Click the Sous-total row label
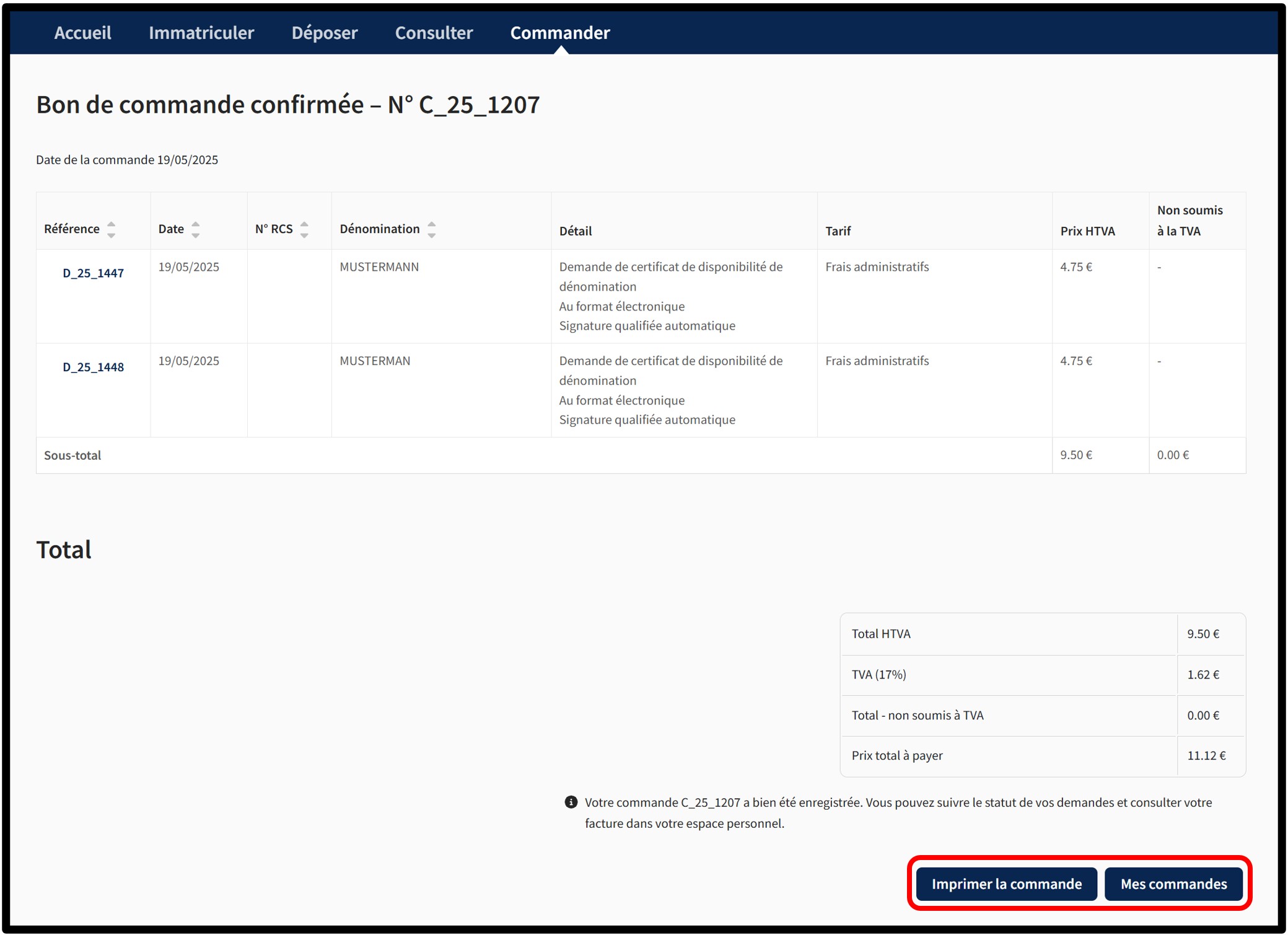This screenshot has width=1288, height=935. pyautogui.click(x=72, y=455)
